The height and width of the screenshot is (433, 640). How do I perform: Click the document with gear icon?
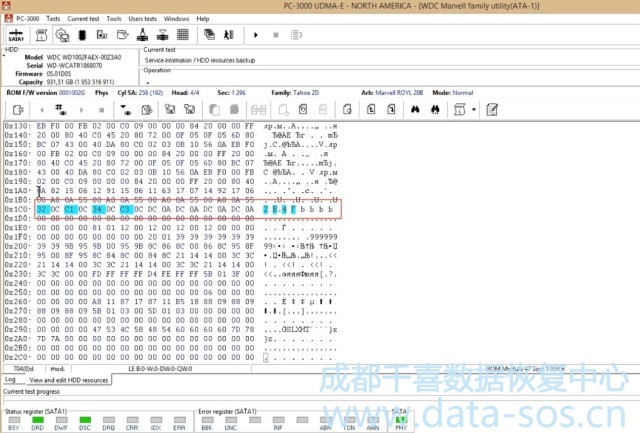[147, 110]
